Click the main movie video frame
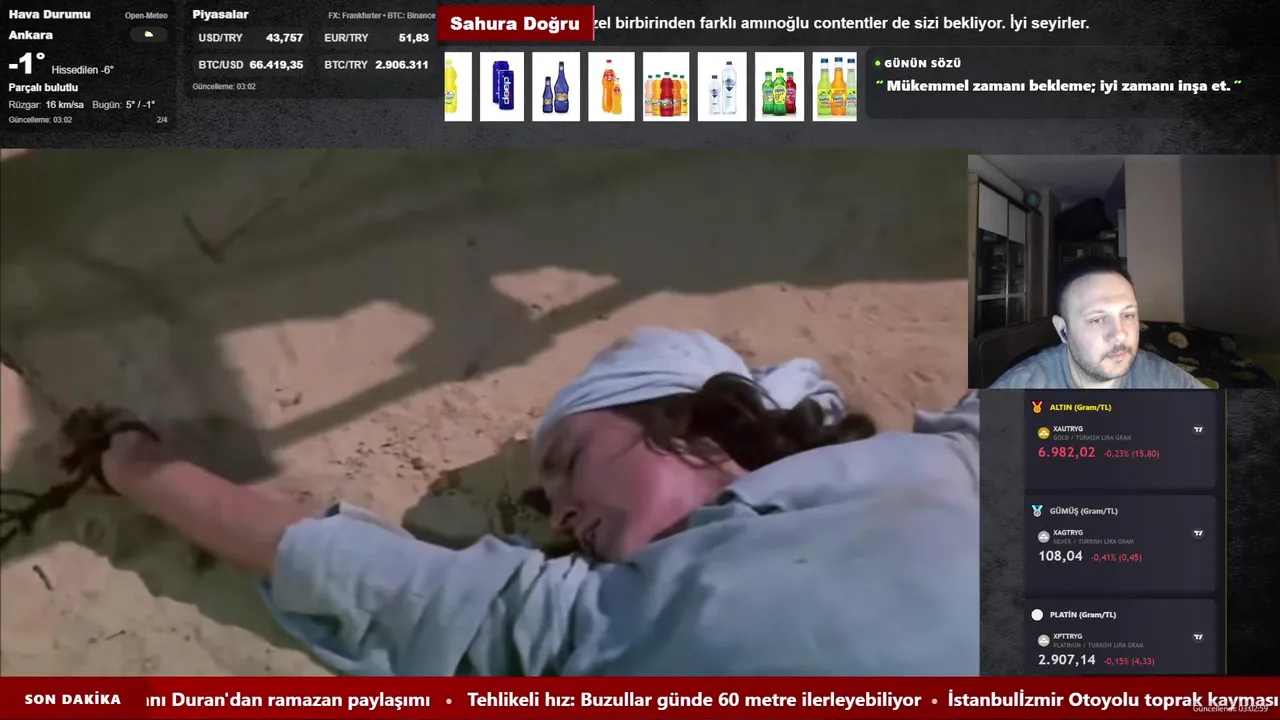The width and height of the screenshot is (1280, 720). coord(489,413)
